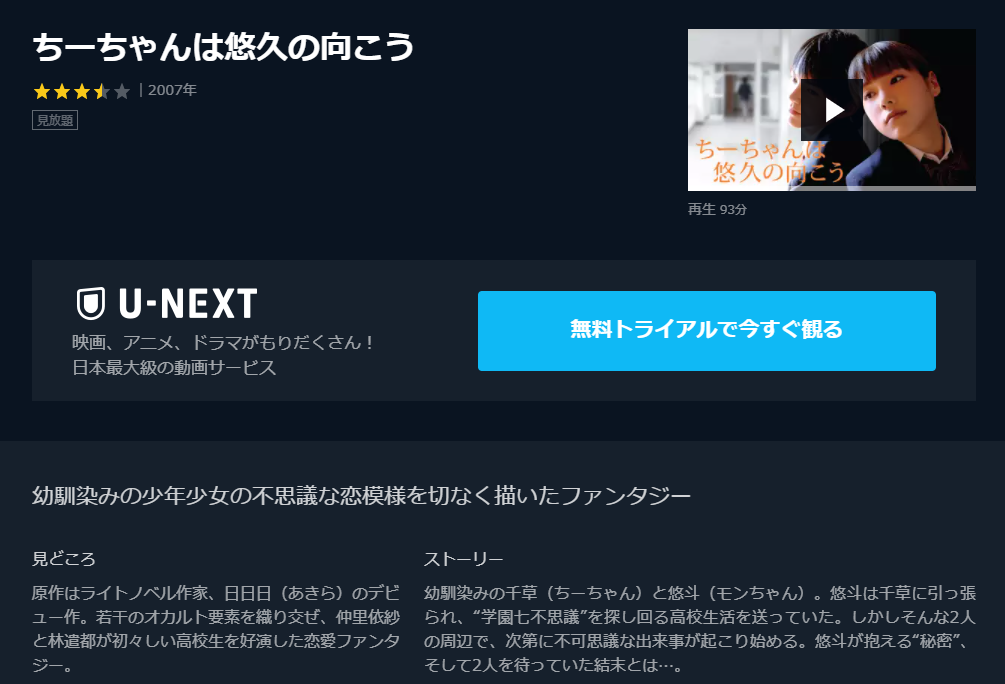Click the 再生 93分 duration text

click(717, 210)
